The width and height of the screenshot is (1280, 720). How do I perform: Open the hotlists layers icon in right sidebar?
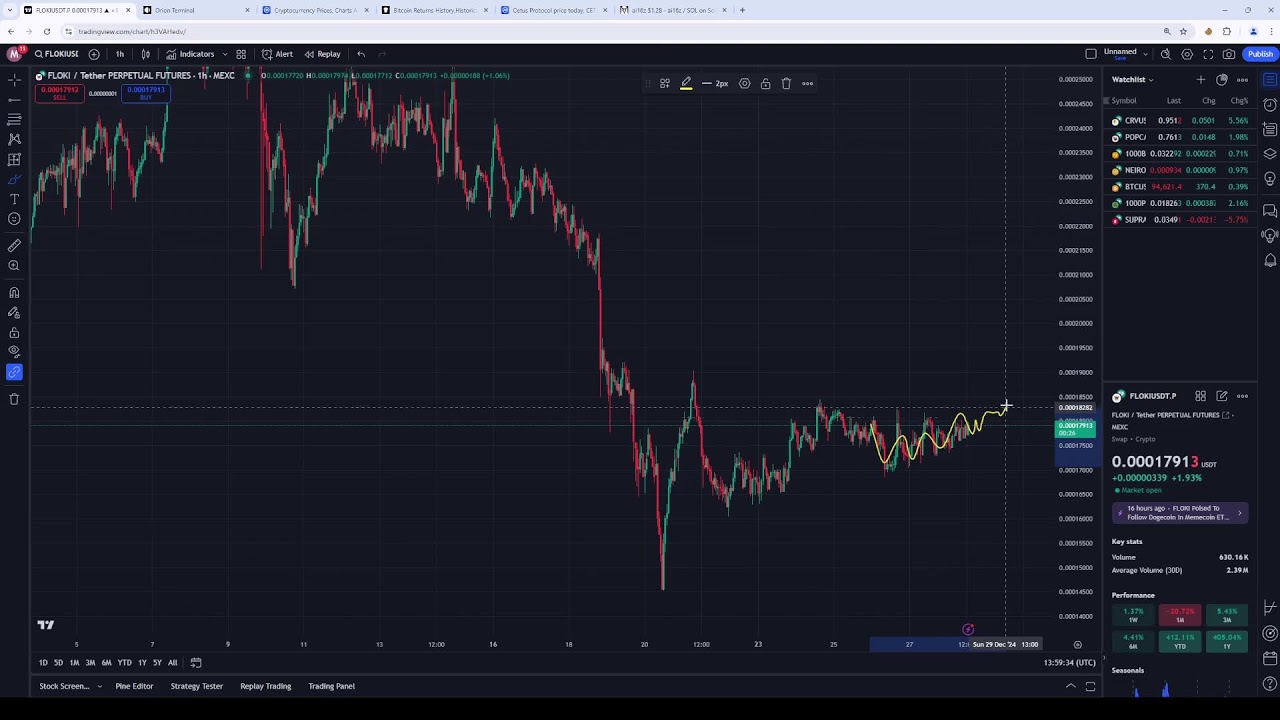click(x=1270, y=154)
